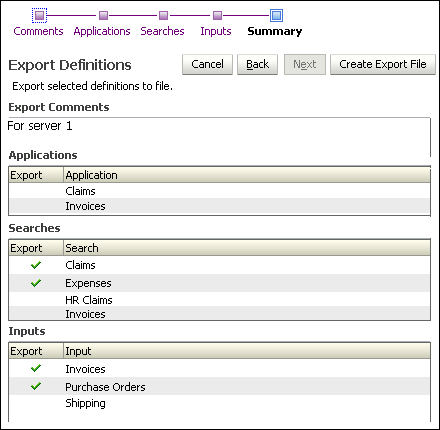This screenshot has height=430, width=440.
Task: Jump to the Searches train step label
Action: click(x=162, y=31)
